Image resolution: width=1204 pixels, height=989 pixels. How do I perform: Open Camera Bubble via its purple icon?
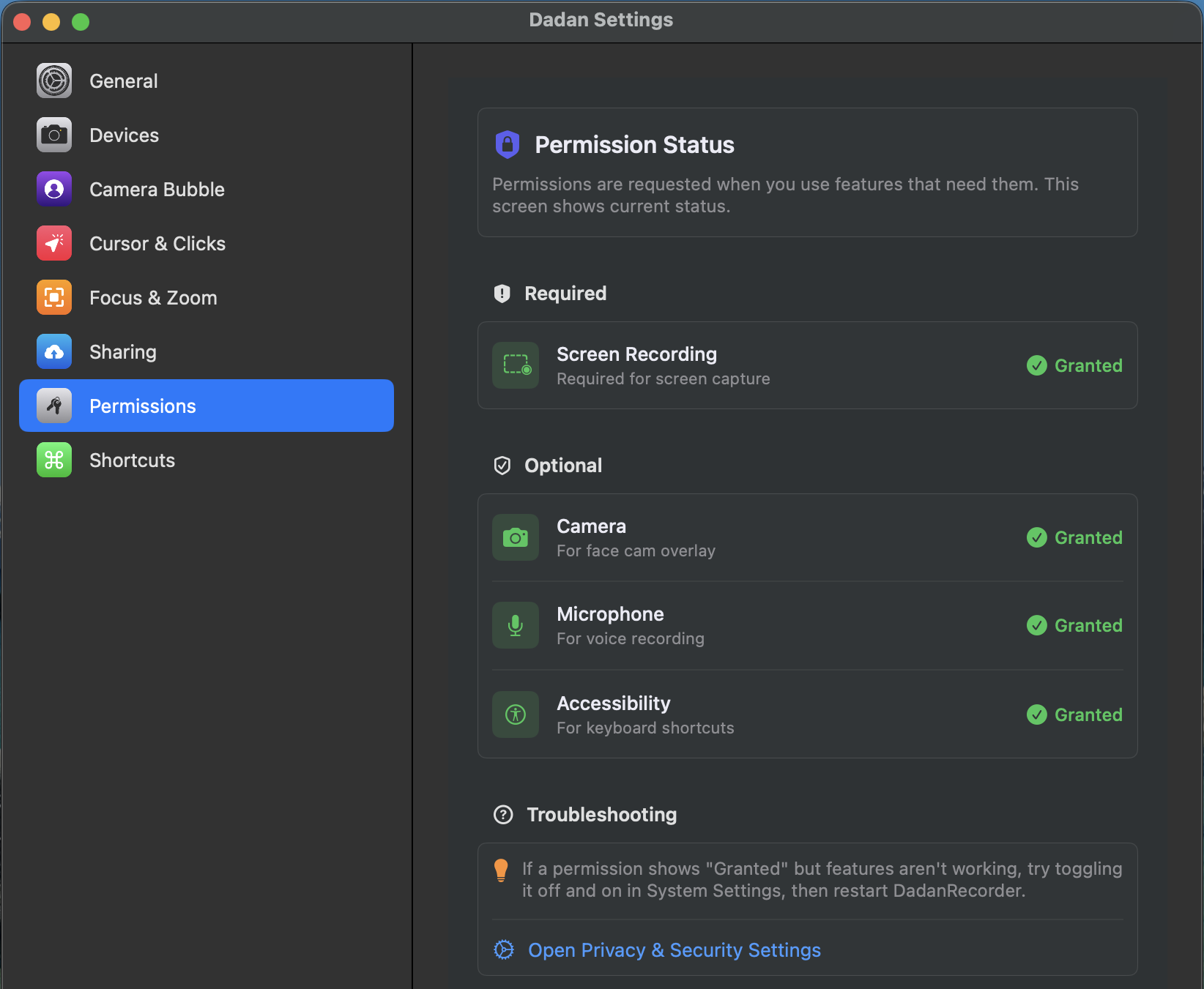click(x=53, y=189)
